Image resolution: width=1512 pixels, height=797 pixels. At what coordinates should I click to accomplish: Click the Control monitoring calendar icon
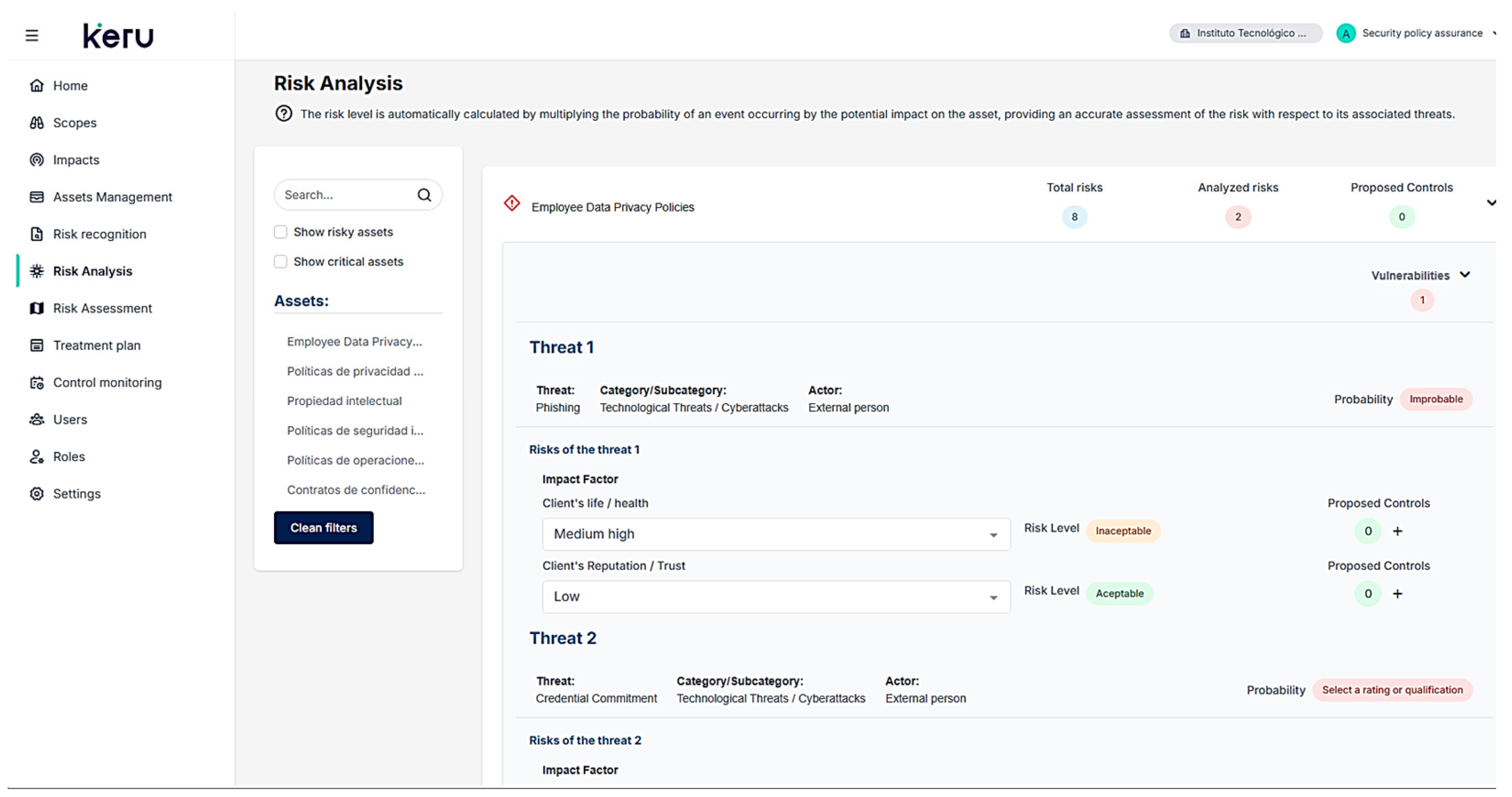(x=37, y=383)
